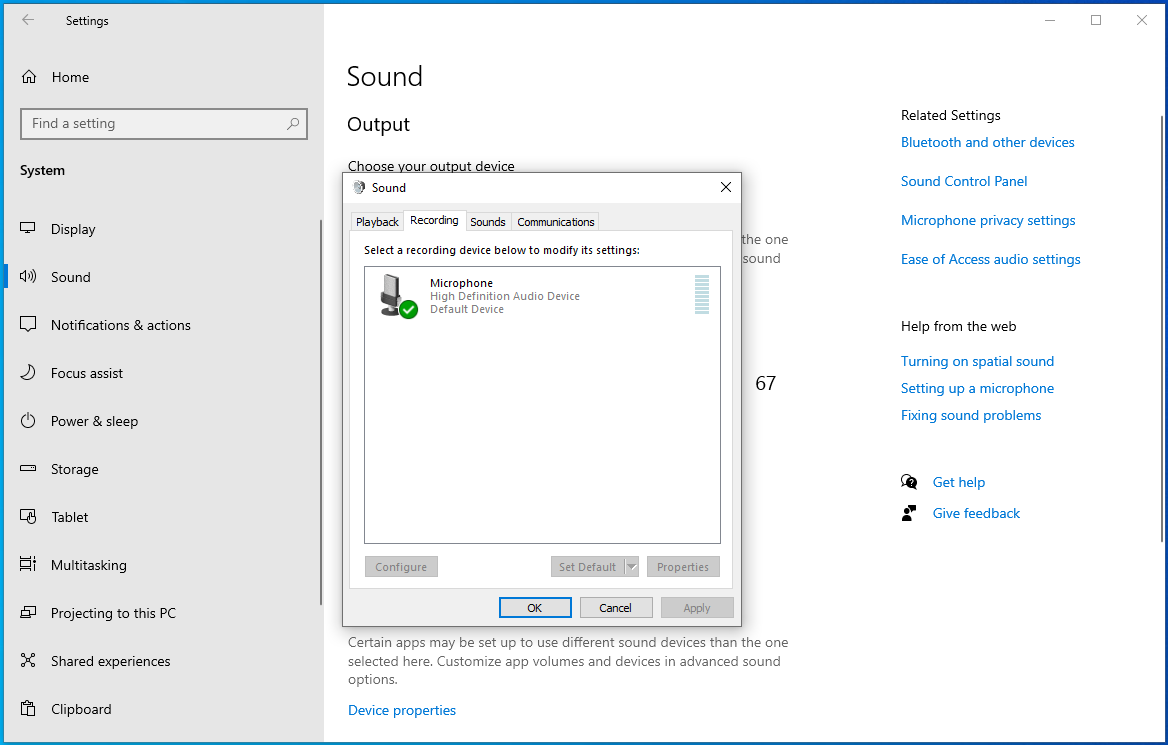1168x745 pixels.
Task: Click the Projecting to this PC icon
Action: point(28,612)
